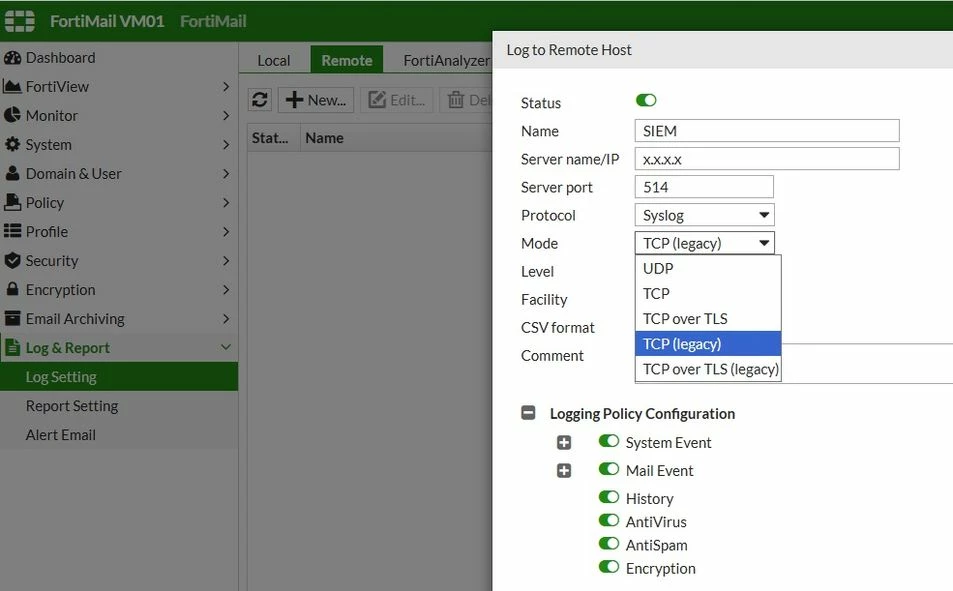Expand the Profile menu chevron
The image size is (953, 591).
(x=226, y=232)
